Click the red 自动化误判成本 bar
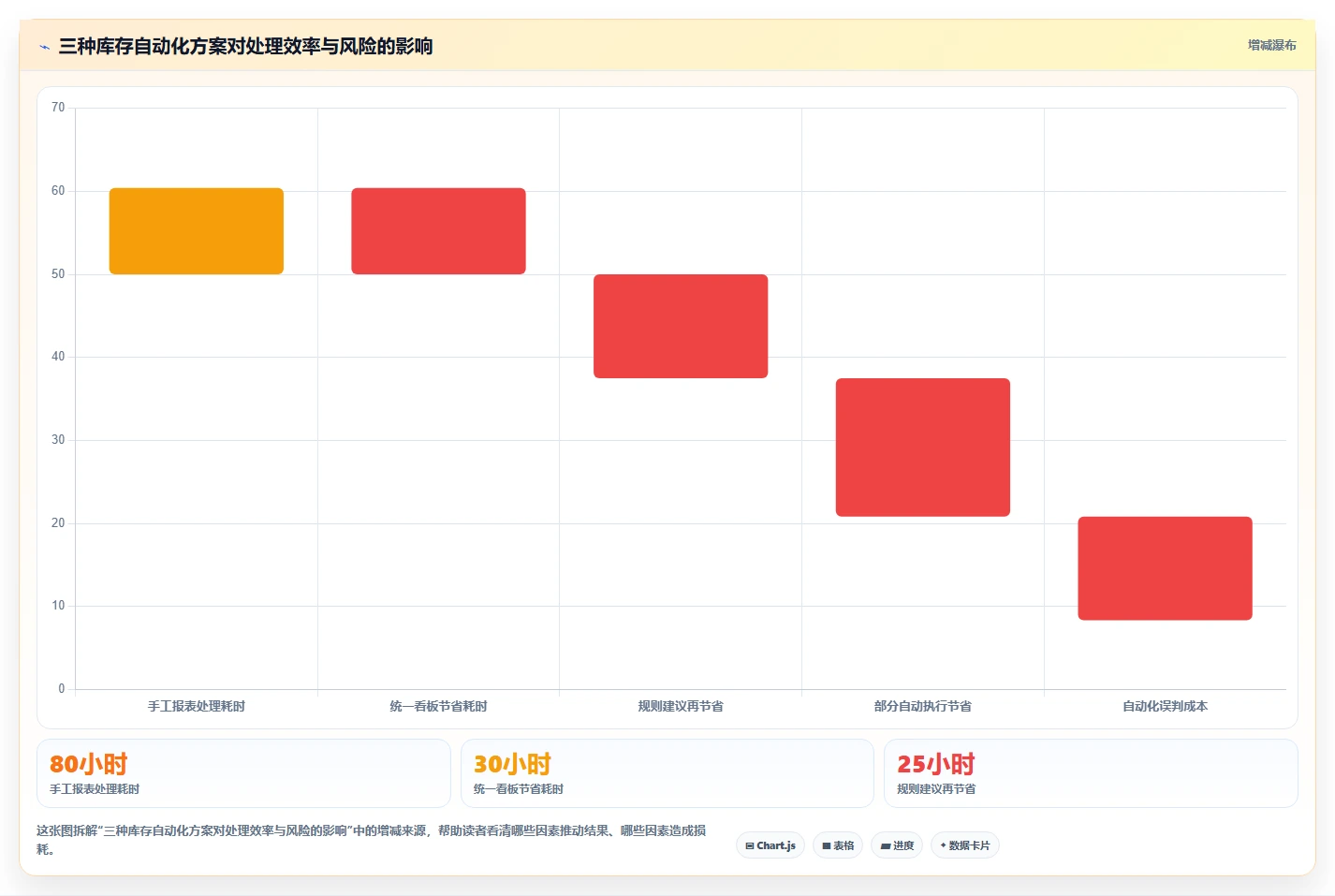Image resolution: width=1335 pixels, height=896 pixels. coord(1165,568)
